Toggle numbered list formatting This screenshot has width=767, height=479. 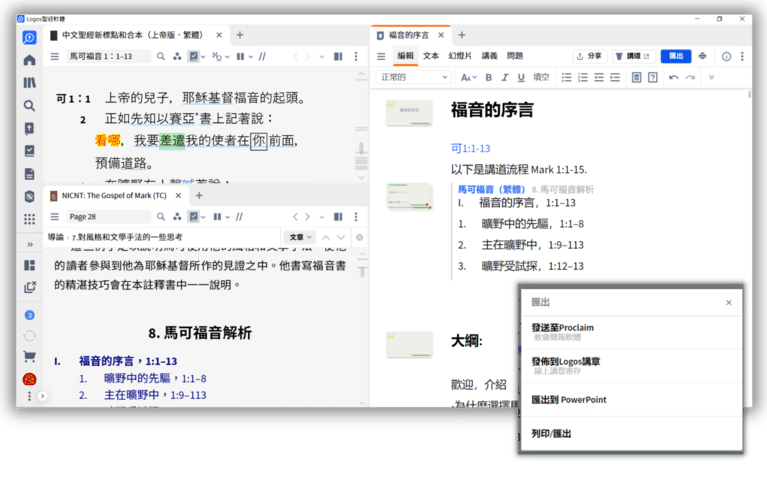click(583, 77)
